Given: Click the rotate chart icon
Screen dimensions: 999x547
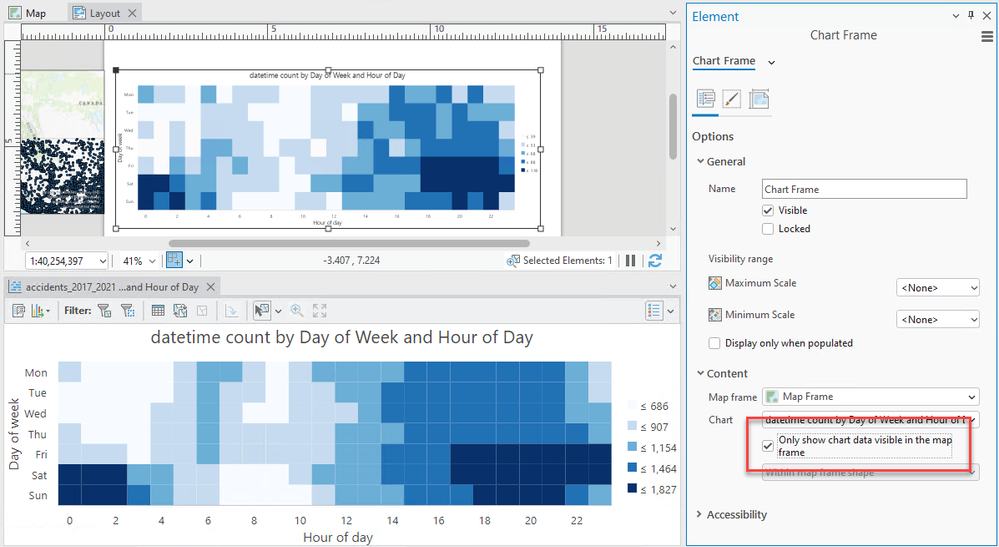Looking at the screenshot, I should pyautogui.click(x=231, y=311).
